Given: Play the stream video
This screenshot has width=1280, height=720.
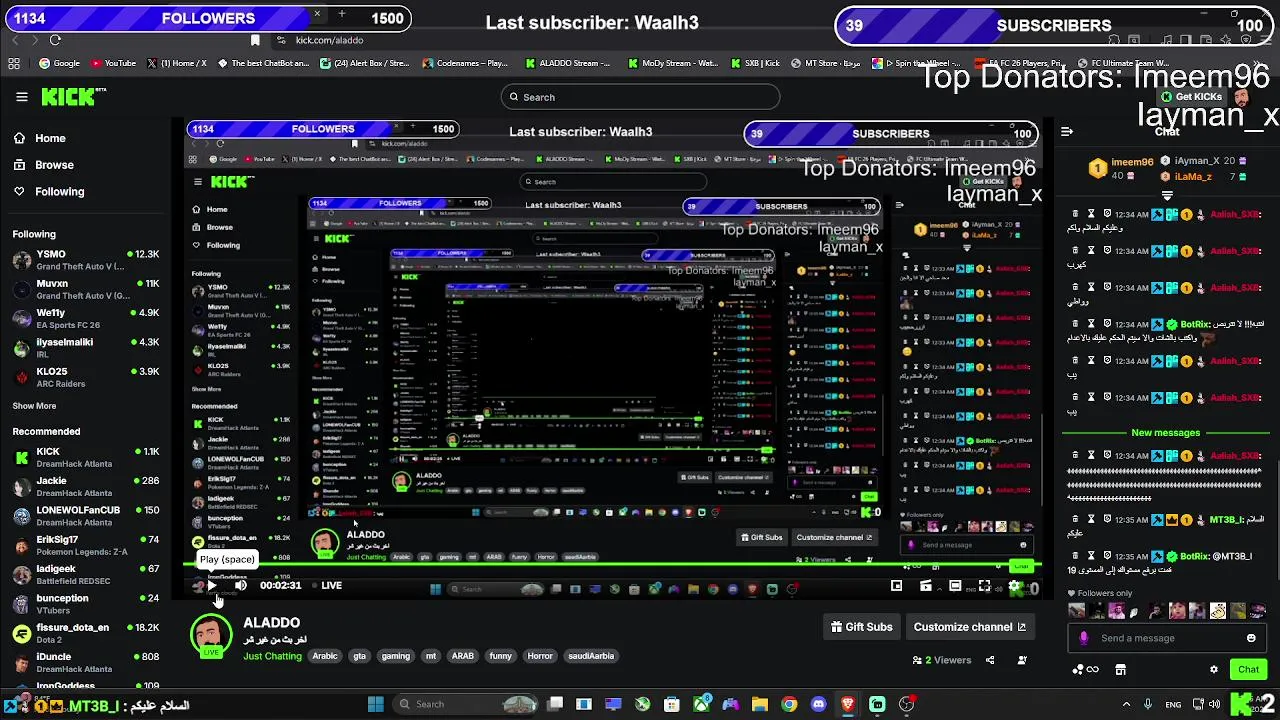Looking at the screenshot, I should pos(211,586).
